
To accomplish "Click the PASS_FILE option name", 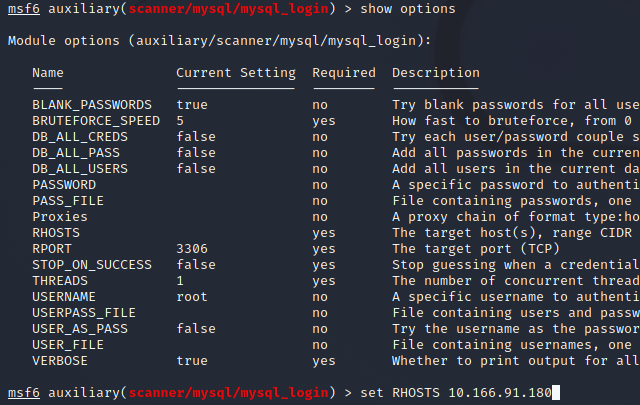I will 68,200.
